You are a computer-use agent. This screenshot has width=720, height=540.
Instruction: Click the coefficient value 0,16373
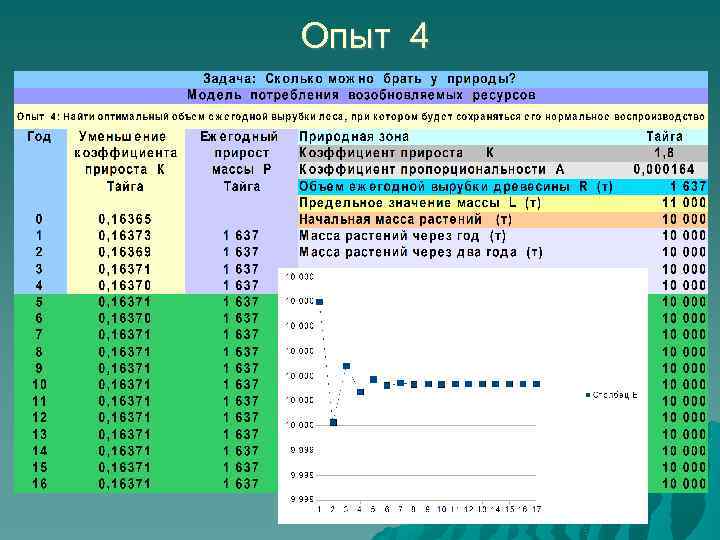(125, 236)
